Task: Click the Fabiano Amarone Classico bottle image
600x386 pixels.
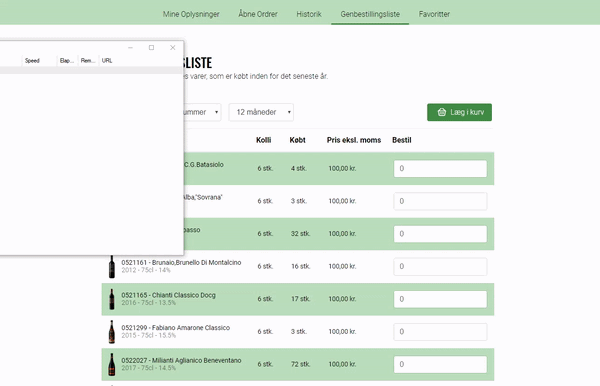Action: coord(112,332)
